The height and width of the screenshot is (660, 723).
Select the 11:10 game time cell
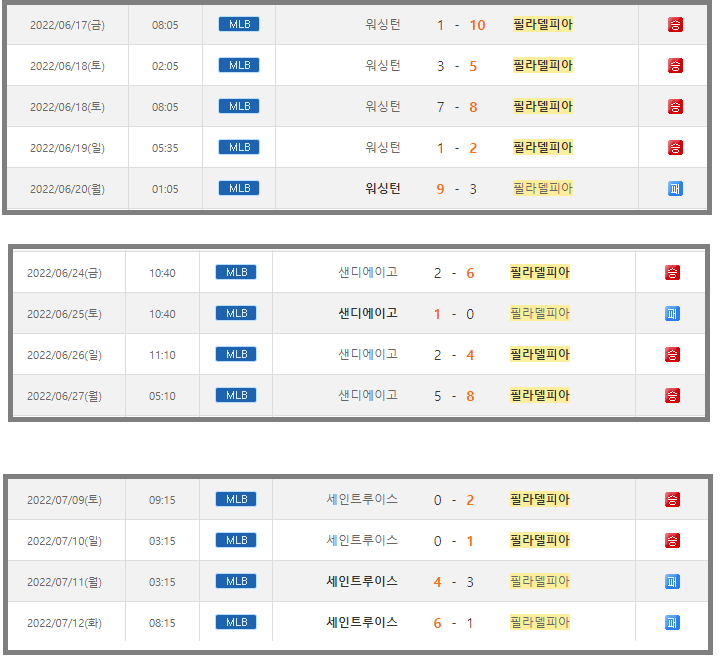pyautogui.click(x=162, y=354)
